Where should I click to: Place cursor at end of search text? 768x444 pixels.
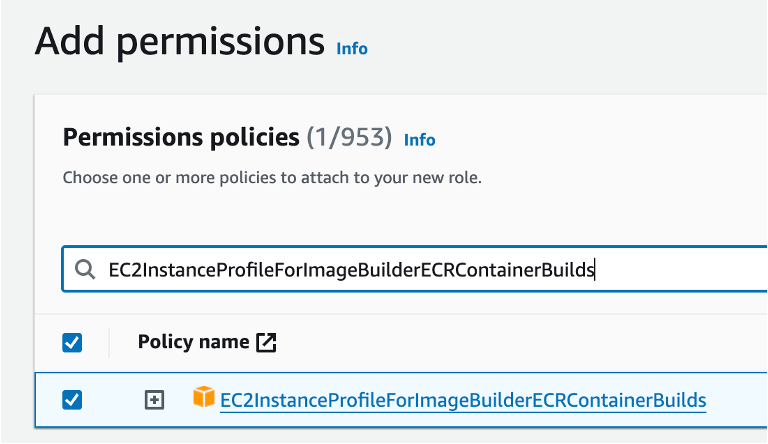pyautogui.click(x=596, y=270)
